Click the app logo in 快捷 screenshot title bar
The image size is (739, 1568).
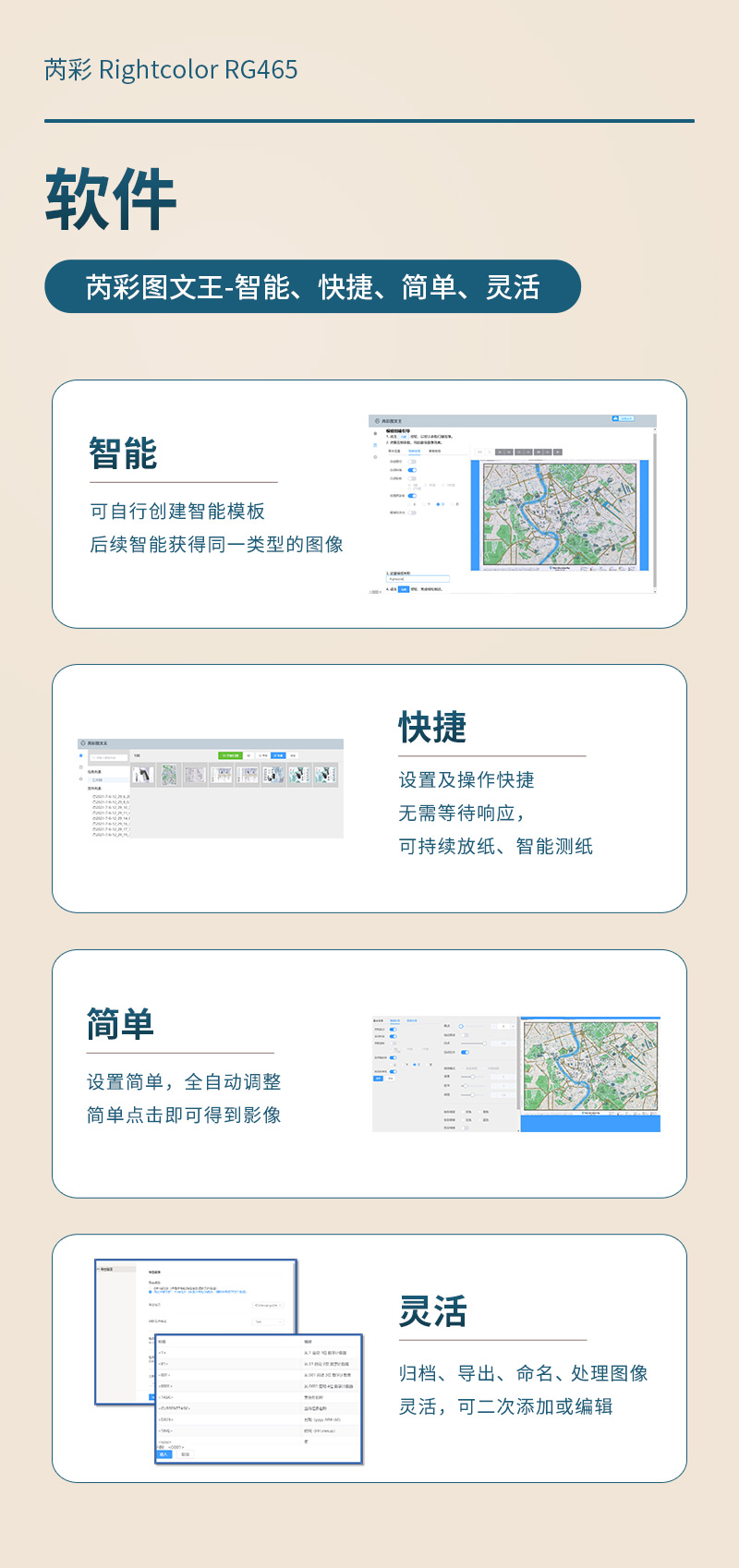[x=83, y=743]
